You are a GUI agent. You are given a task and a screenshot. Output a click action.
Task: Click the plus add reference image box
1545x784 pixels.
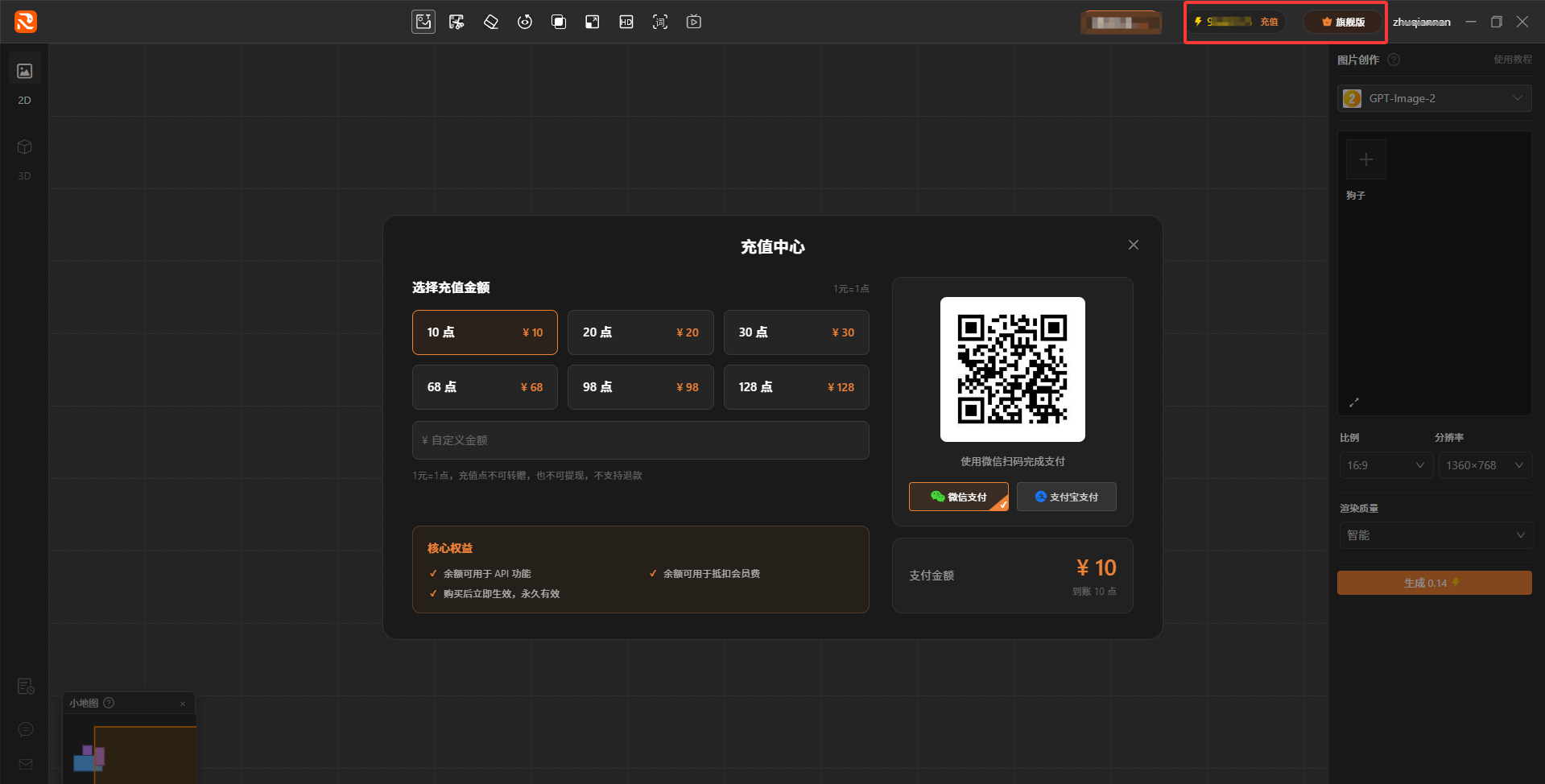(x=1366, y=159)
